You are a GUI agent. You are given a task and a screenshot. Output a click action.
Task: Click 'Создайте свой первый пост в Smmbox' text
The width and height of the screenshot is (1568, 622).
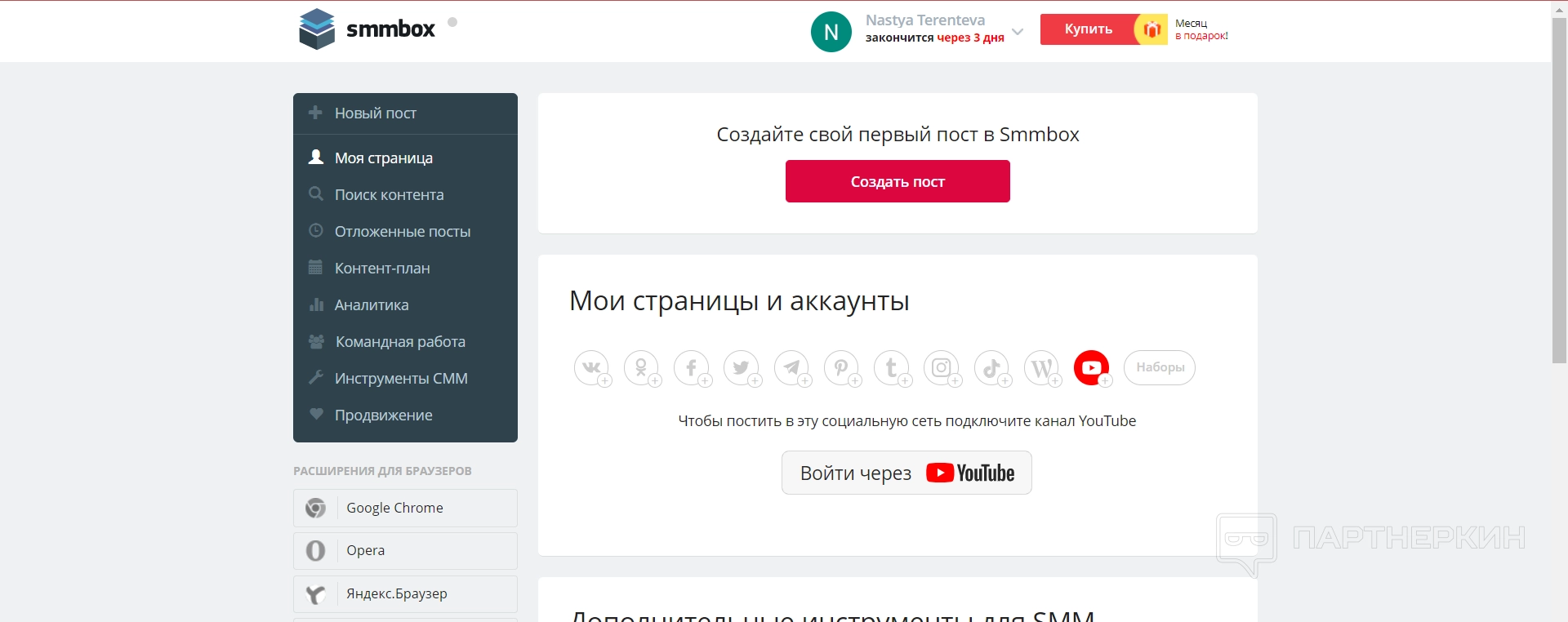pyautogui.click(x=898, y=135)
